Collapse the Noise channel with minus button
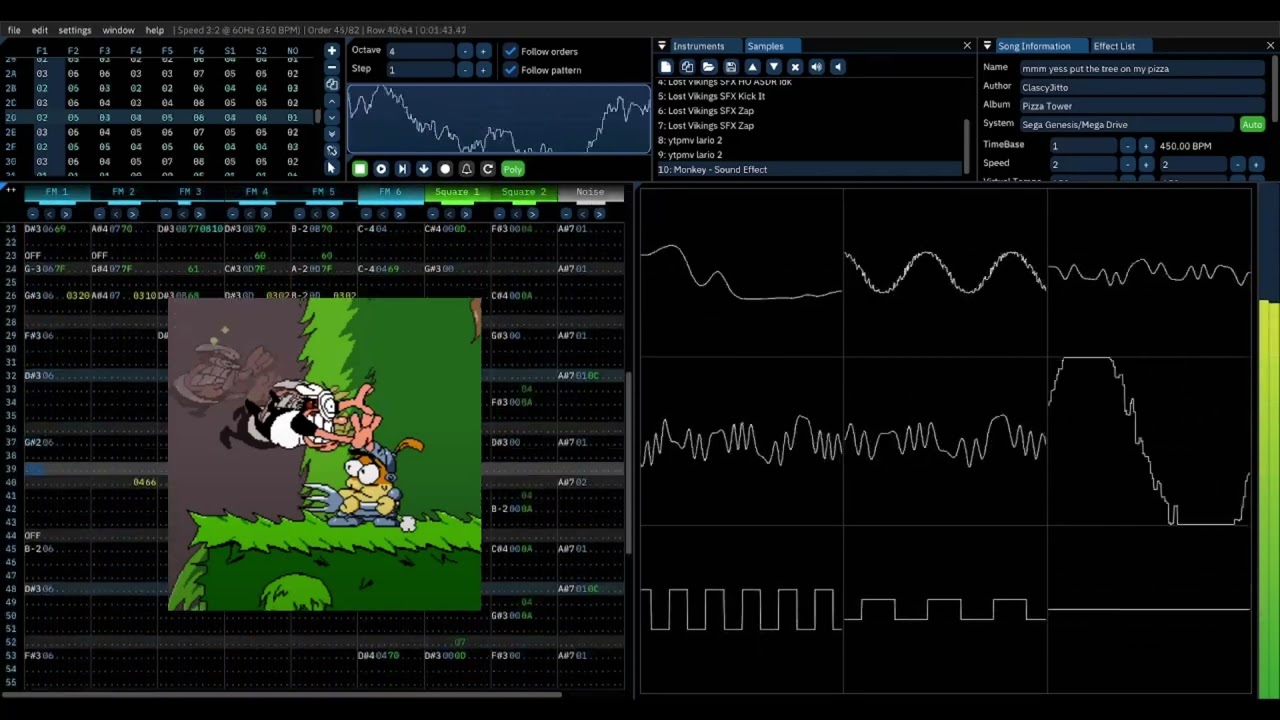1280x720 pixels. (566, 213)
